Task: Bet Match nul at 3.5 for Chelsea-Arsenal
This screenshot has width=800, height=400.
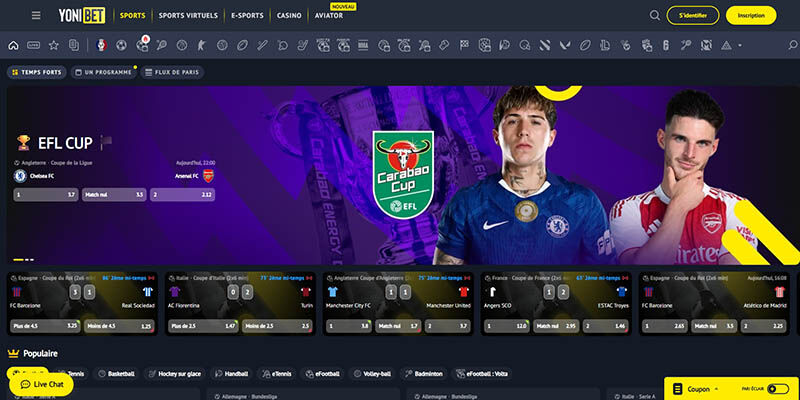Action: (x=114, y=195)
